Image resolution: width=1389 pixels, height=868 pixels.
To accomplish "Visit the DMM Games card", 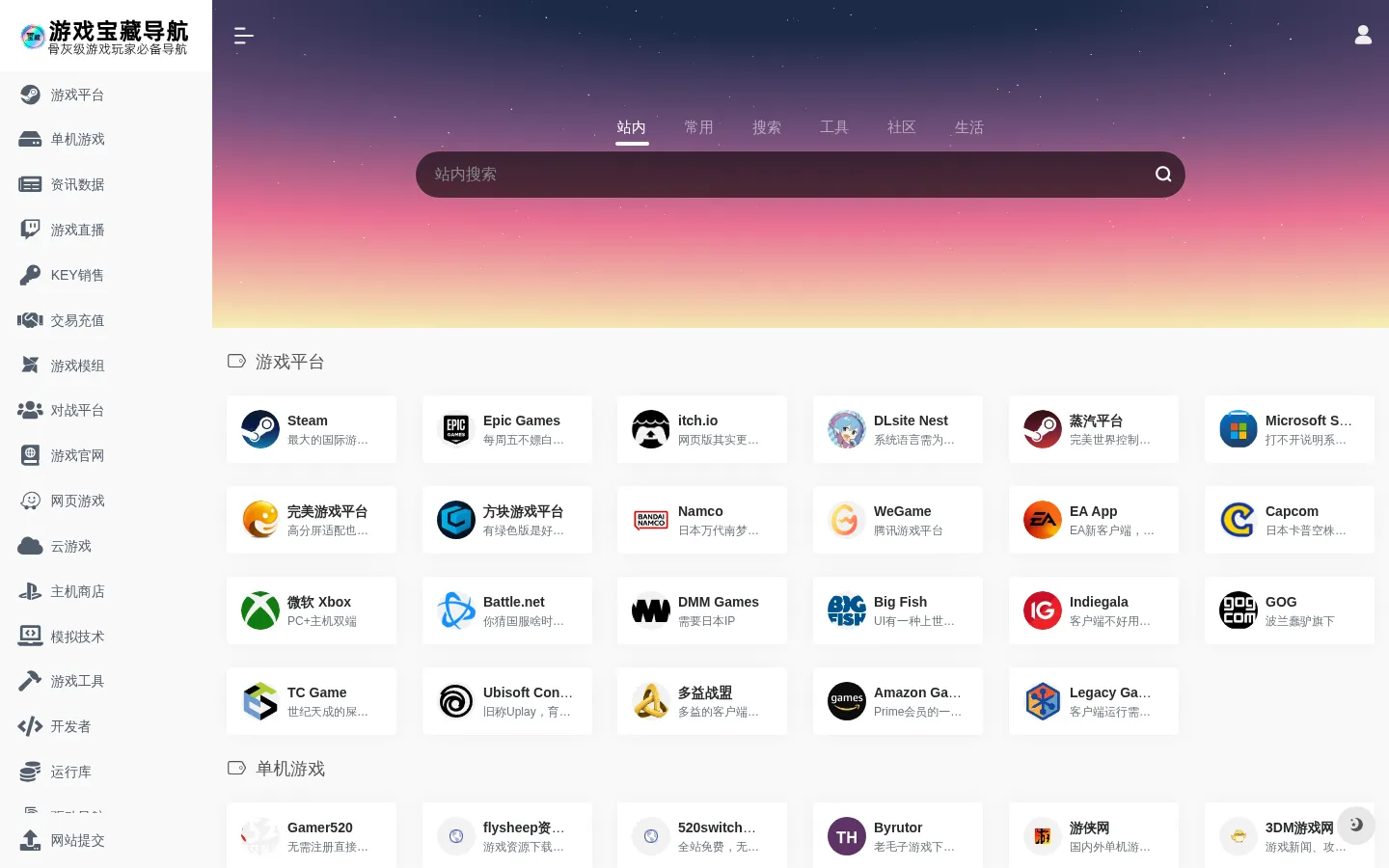I will click(702, 610).
